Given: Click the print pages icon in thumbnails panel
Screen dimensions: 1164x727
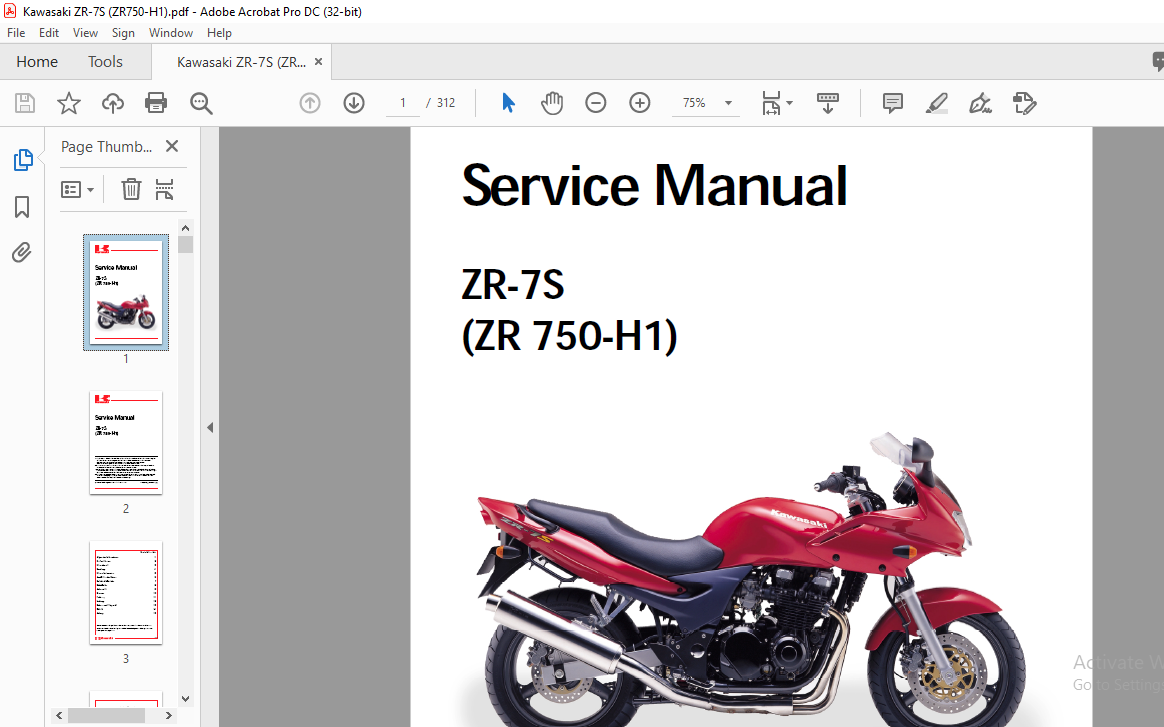Looking at the screenshot, I should click(164, 189).
